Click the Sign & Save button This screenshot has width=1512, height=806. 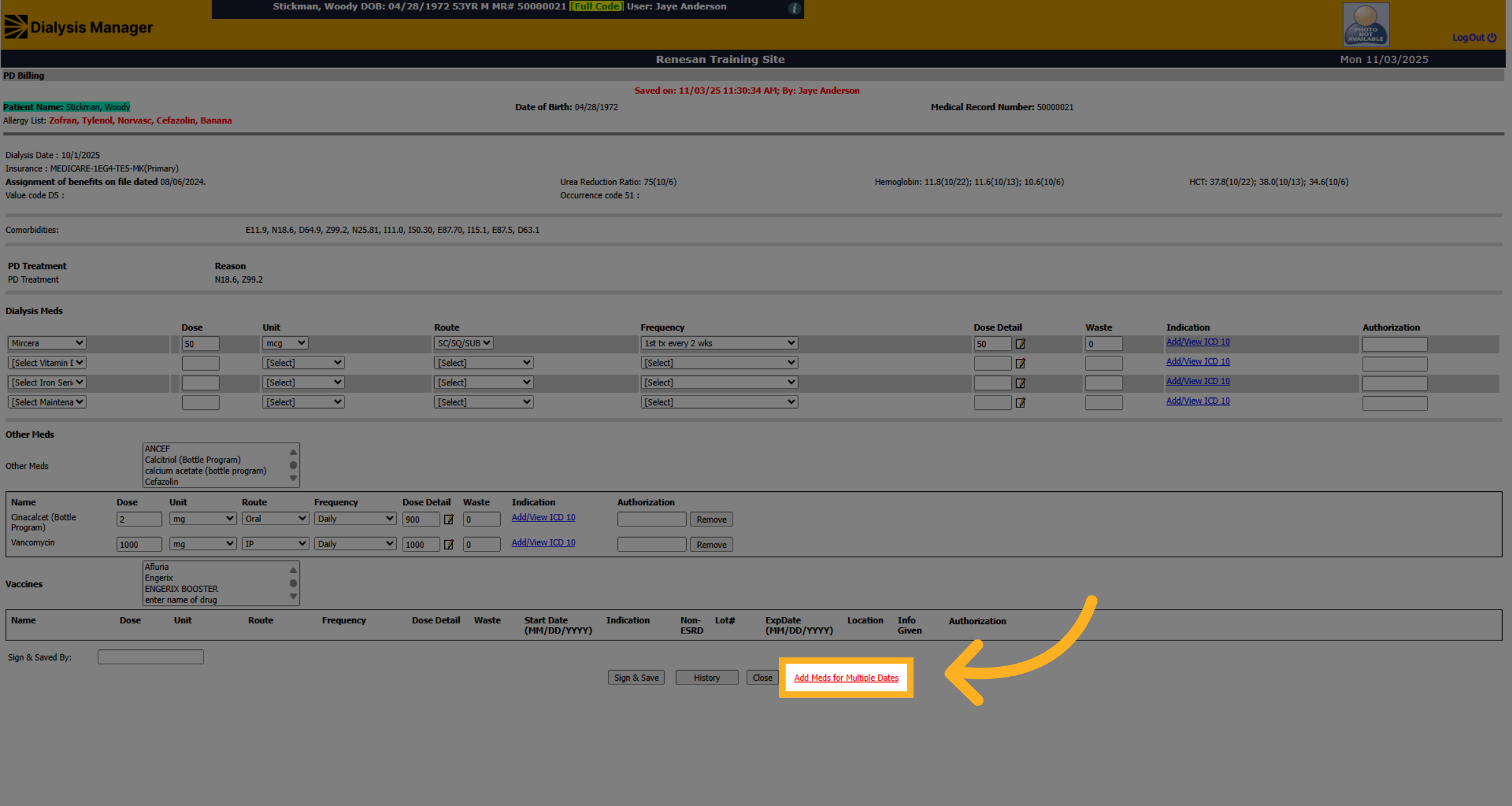[x=636, y=678]
